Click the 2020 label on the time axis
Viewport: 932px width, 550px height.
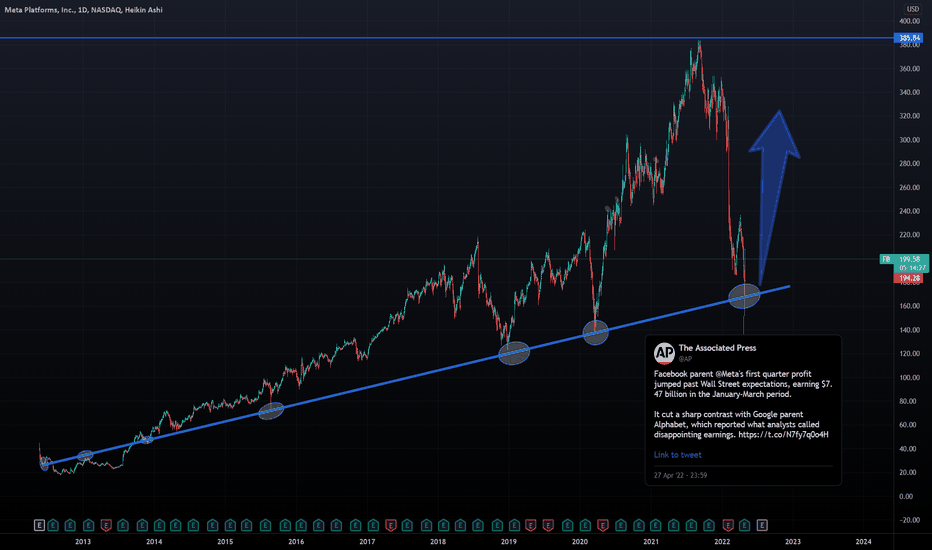[580, 542]
